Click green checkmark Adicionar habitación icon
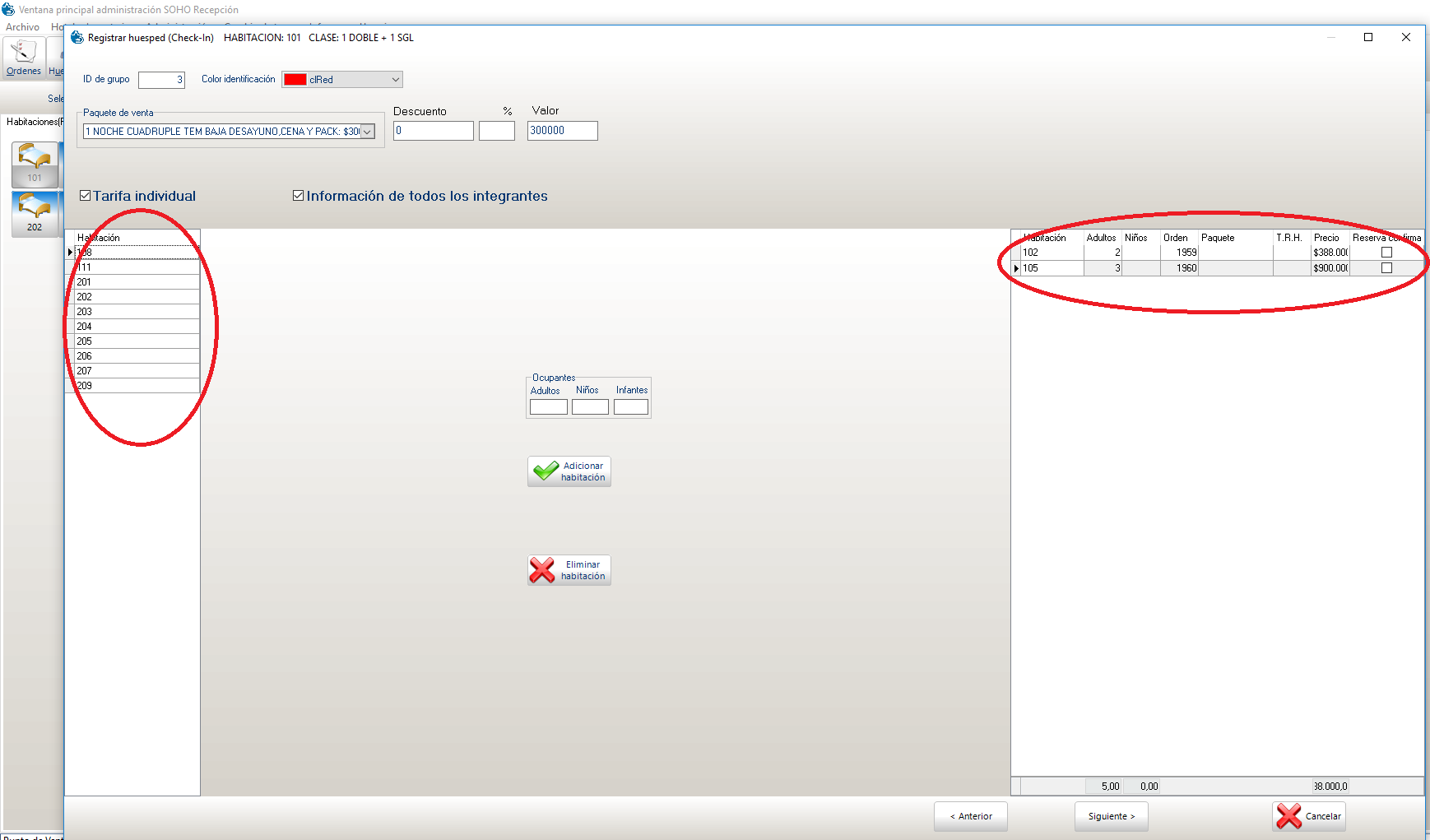 click(x=545, y=471)
